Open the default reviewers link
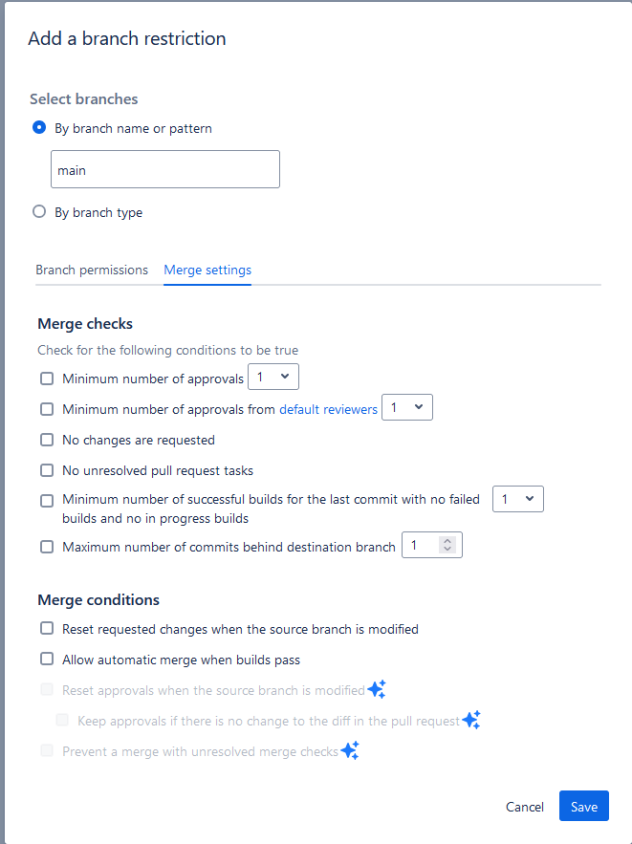 (328, 409)
